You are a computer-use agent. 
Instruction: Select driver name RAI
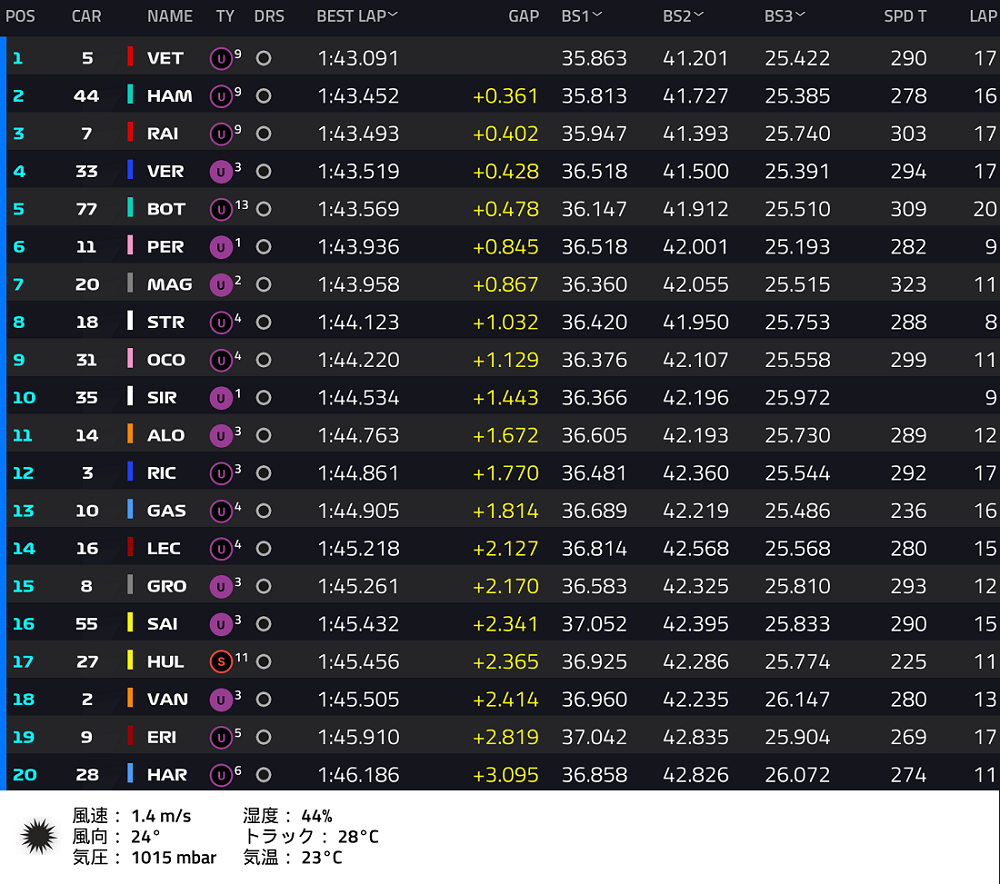pyautogui.click(x=163, y=134)
